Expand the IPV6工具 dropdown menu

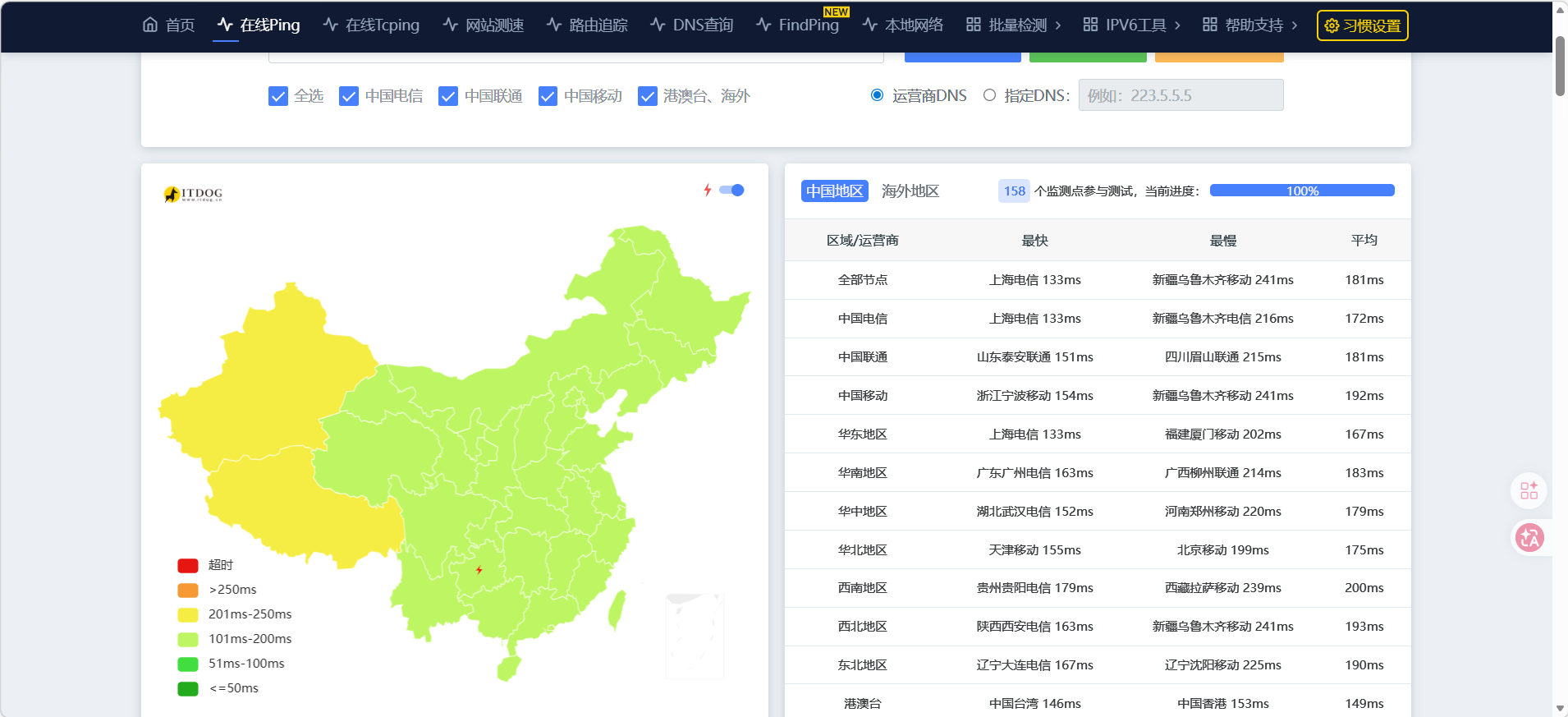(1132, 25)
